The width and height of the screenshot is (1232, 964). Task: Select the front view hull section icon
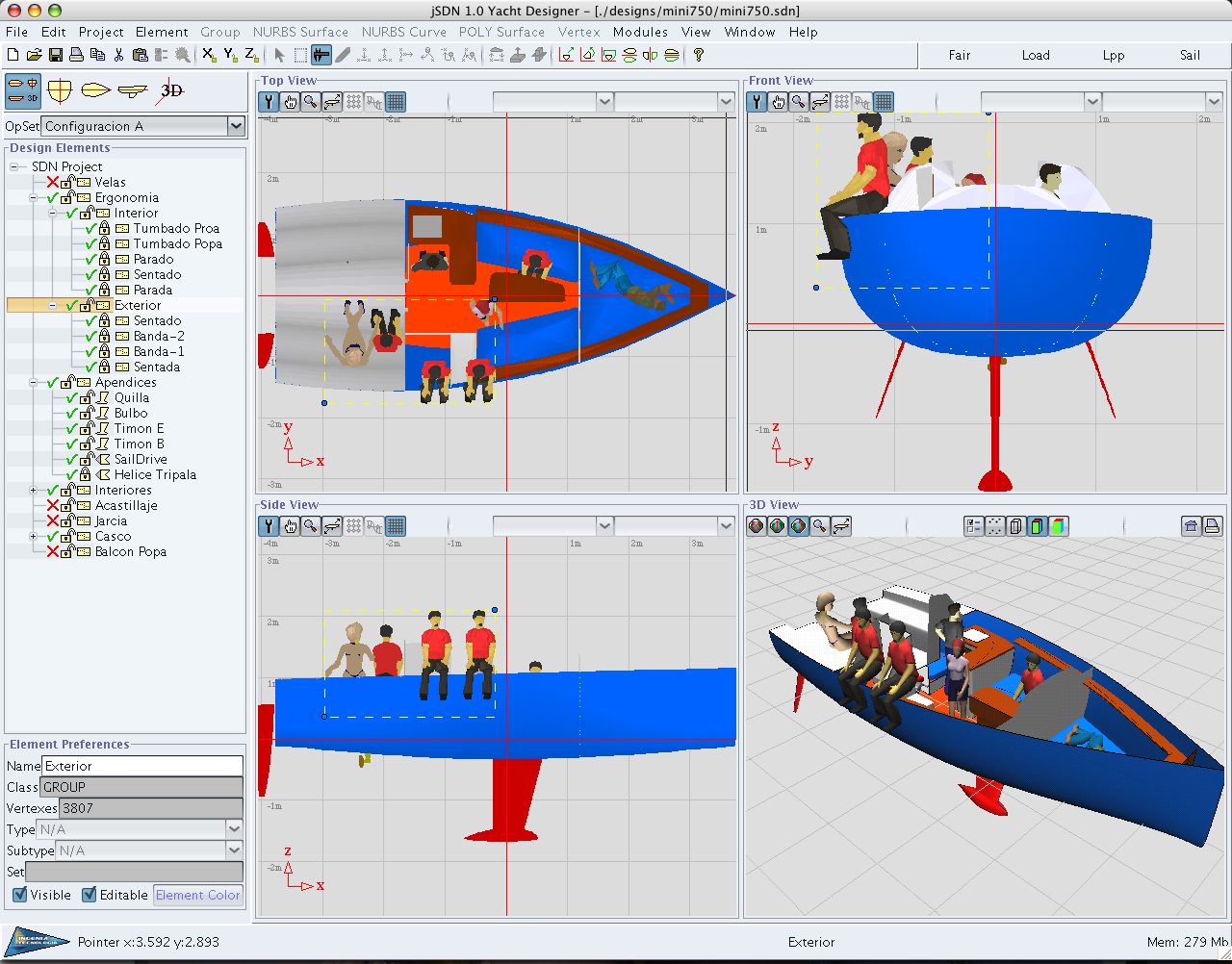[60, 90]
